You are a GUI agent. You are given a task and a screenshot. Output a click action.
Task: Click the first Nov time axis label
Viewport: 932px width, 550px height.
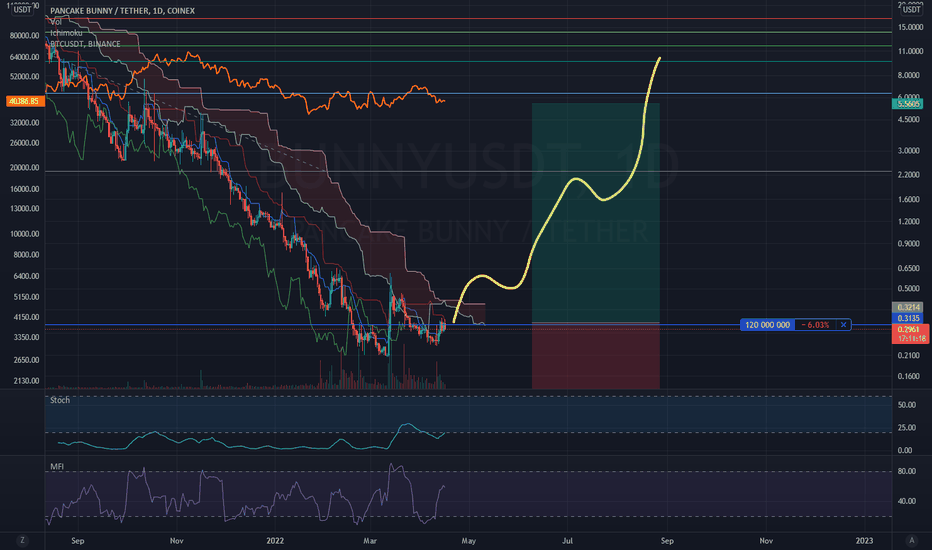tap(176, 541)
